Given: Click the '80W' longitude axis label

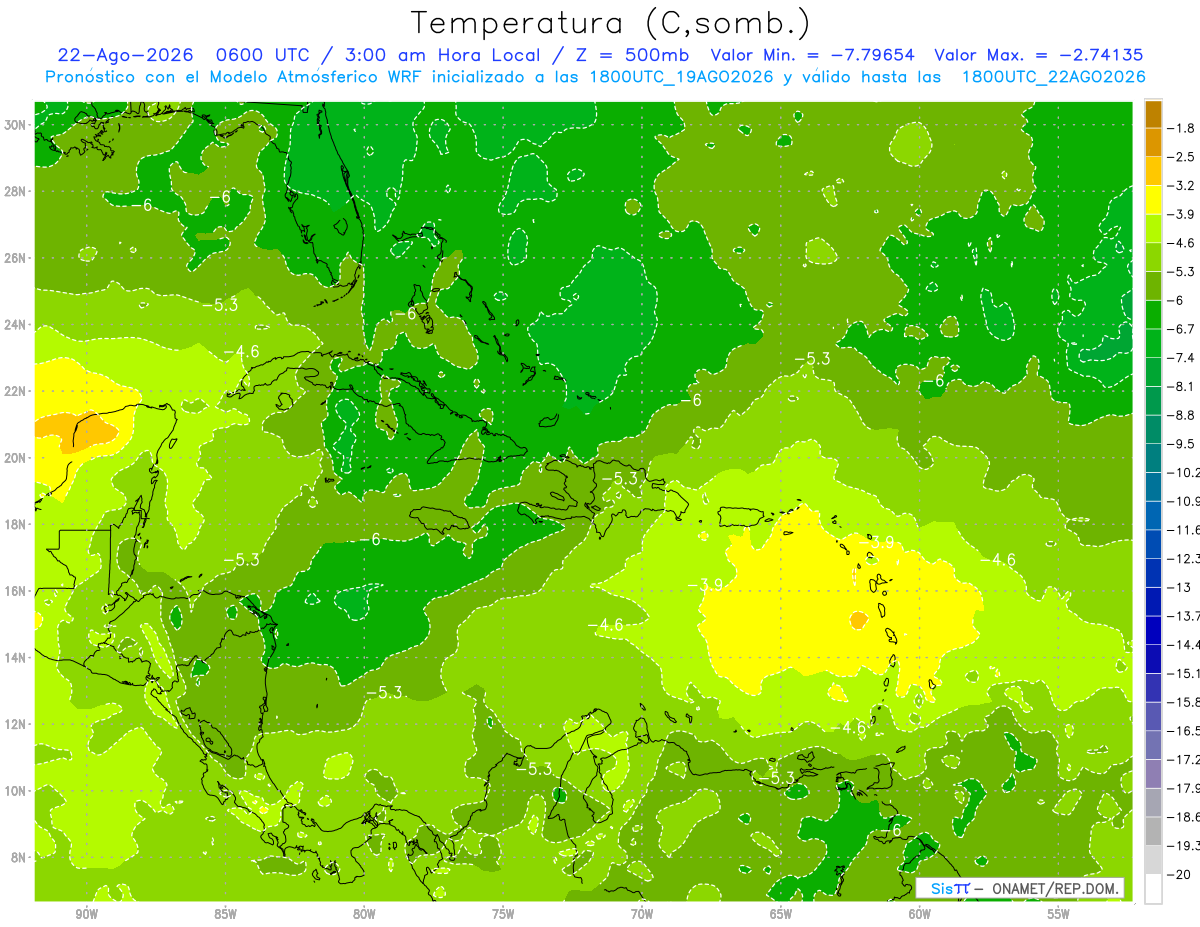Looking at the screenshot, I should 364,914.
